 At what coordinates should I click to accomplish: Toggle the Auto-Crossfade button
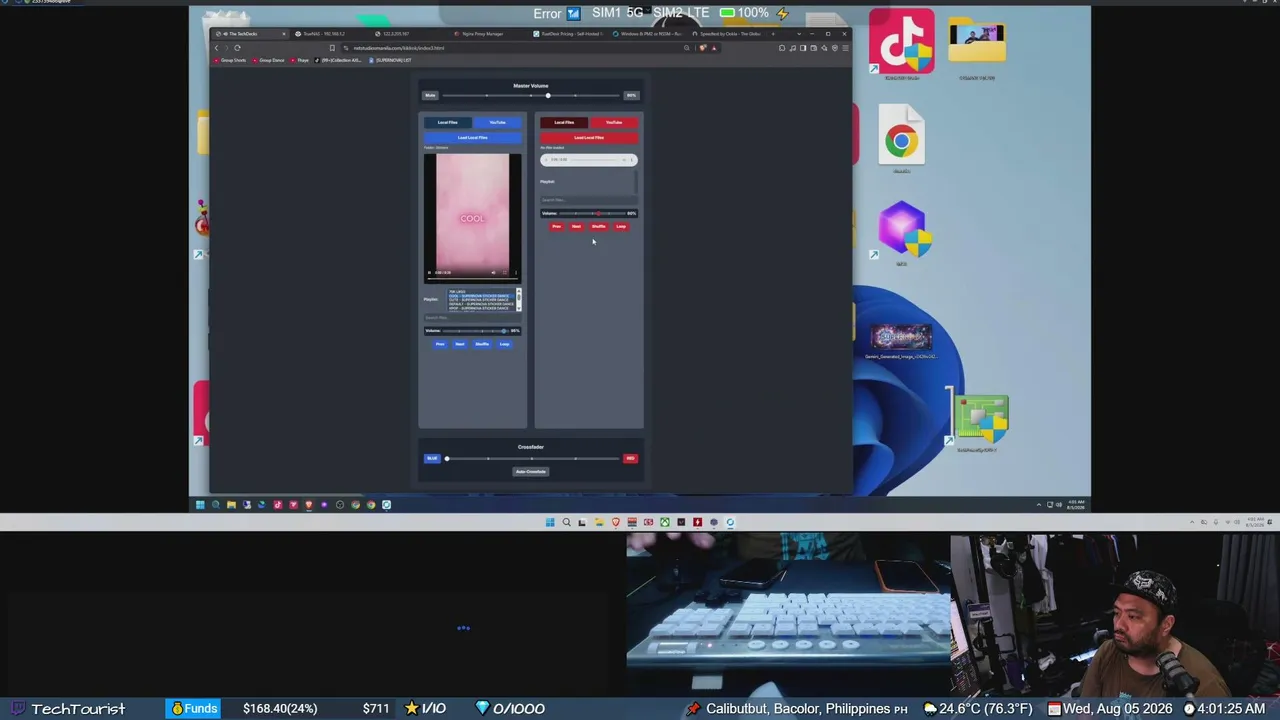pyautogui.click(x=531, y=472)
